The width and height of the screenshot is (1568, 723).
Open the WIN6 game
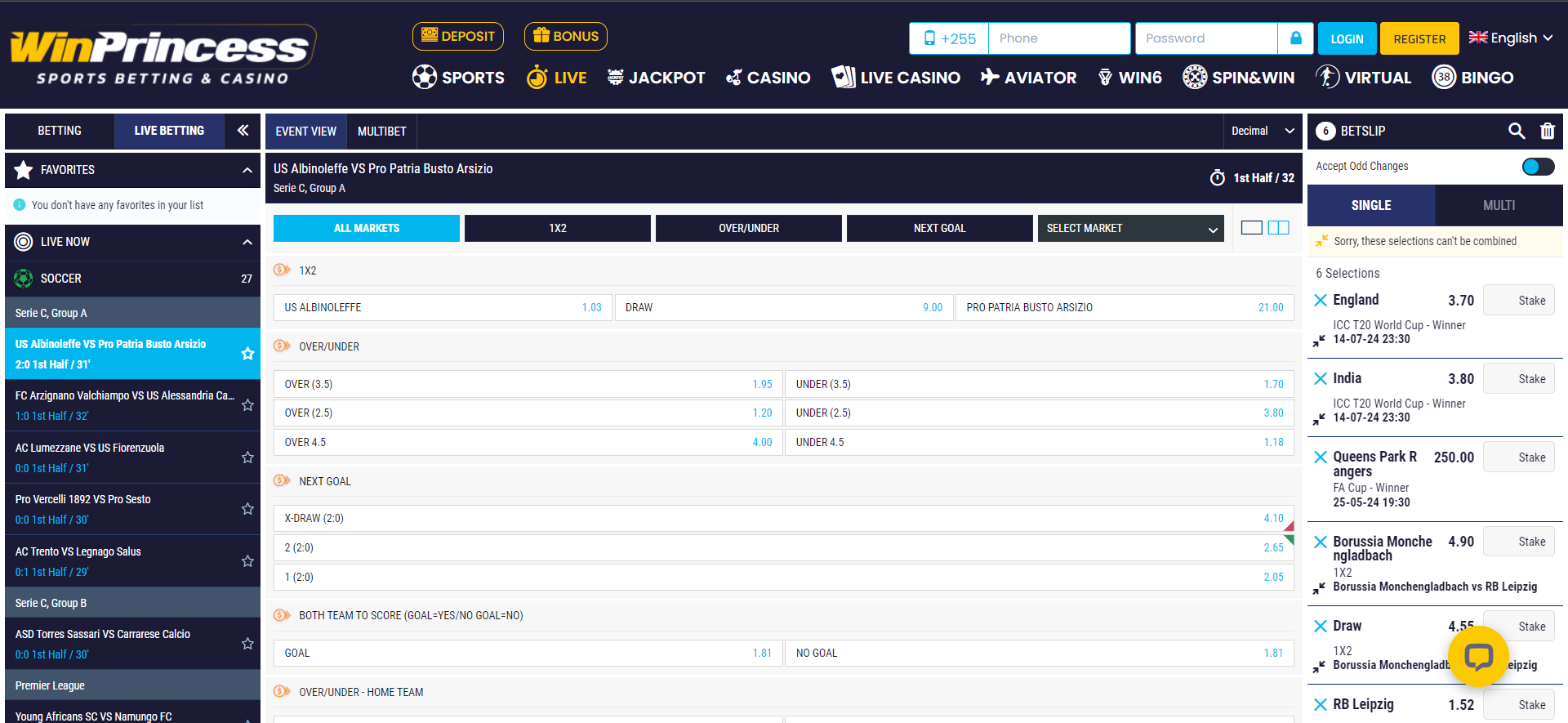tap(1129, 78)
